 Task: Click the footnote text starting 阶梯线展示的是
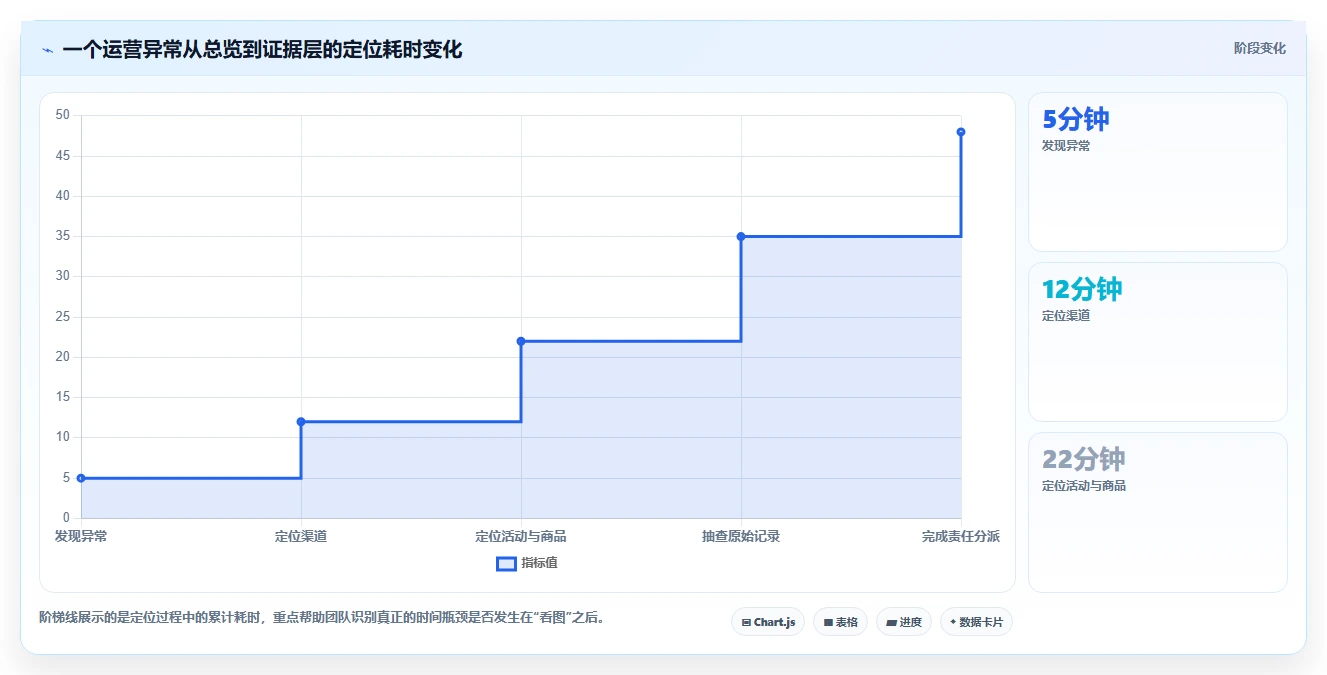click(x=321, y=618)
